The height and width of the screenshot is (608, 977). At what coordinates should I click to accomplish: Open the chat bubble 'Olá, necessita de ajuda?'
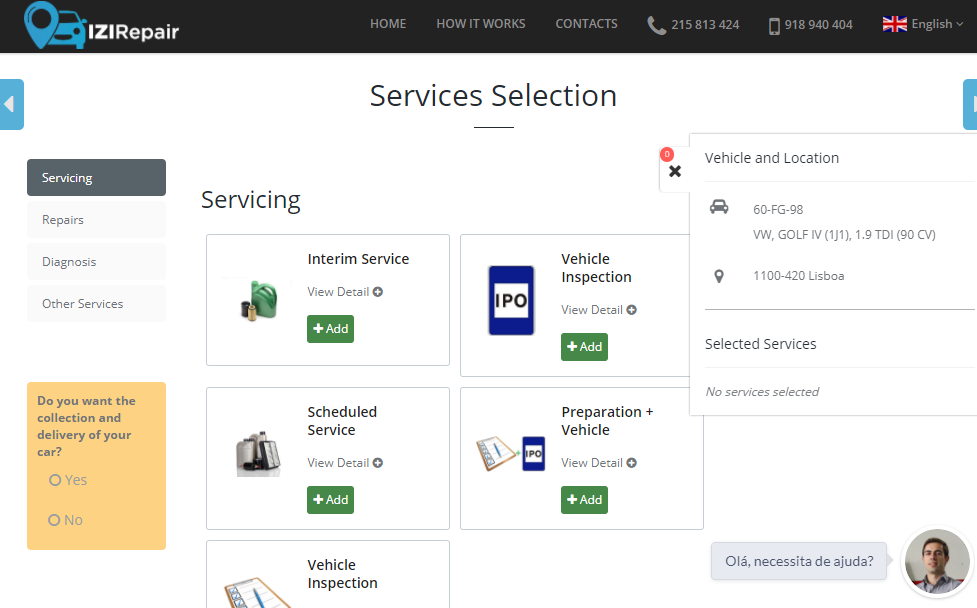[799, 561]
